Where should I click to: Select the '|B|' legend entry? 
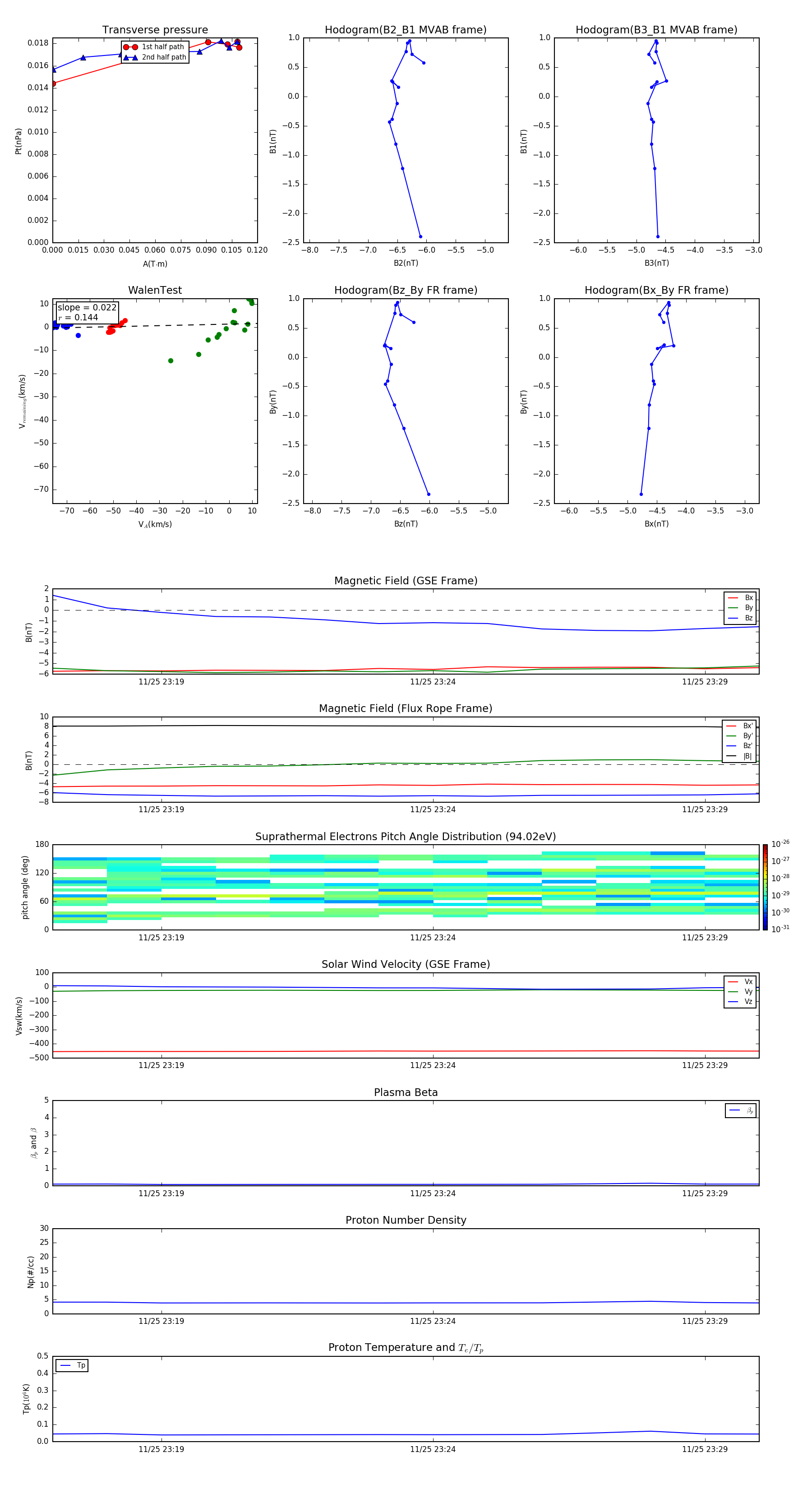(740, 756)
